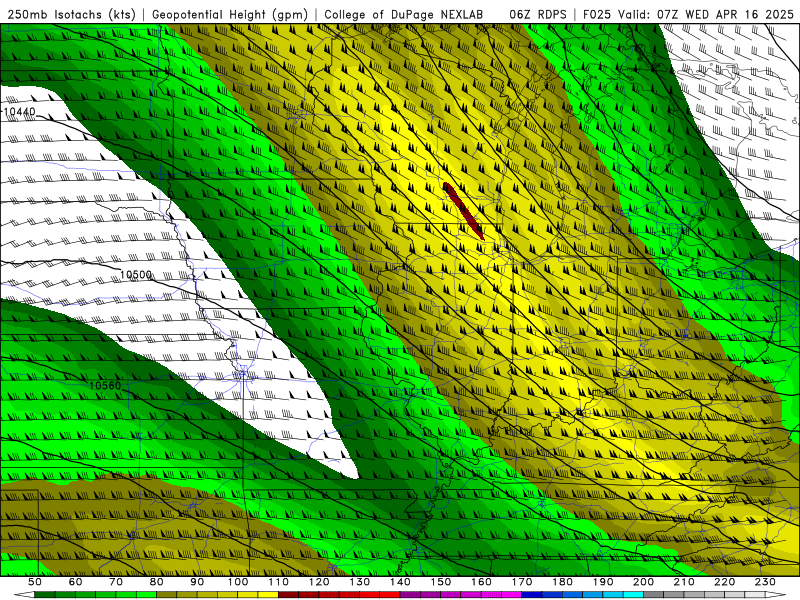The height and width of the screenshot is (600, 800).
Task: Pick the bright yellow swatch left of the 110 mark
Action: point(268,595)
